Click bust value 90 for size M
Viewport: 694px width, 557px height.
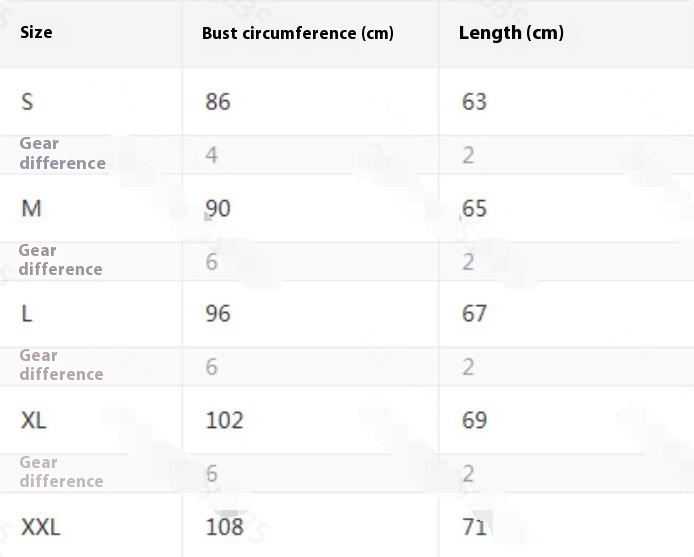[x=217, y=208]
